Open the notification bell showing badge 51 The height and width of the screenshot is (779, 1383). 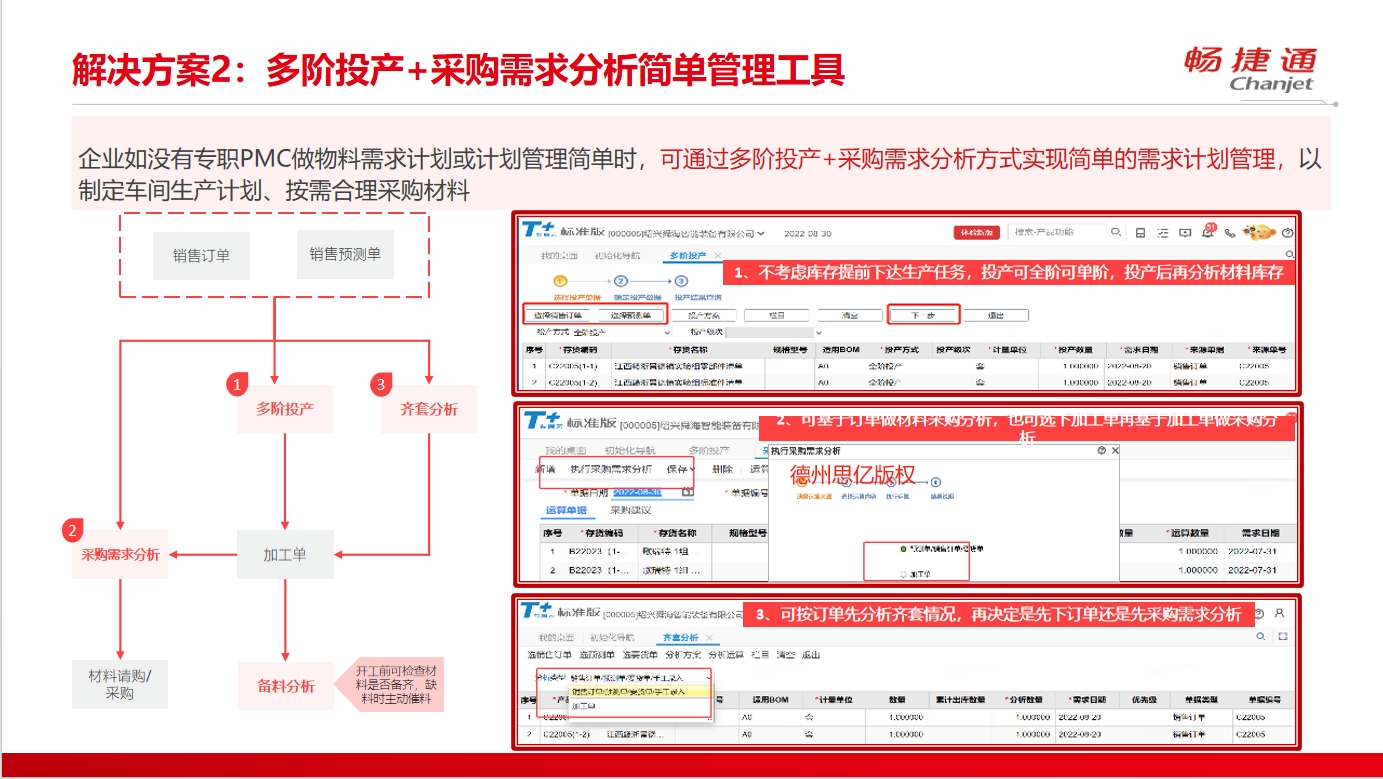(x=1209, y=231)
